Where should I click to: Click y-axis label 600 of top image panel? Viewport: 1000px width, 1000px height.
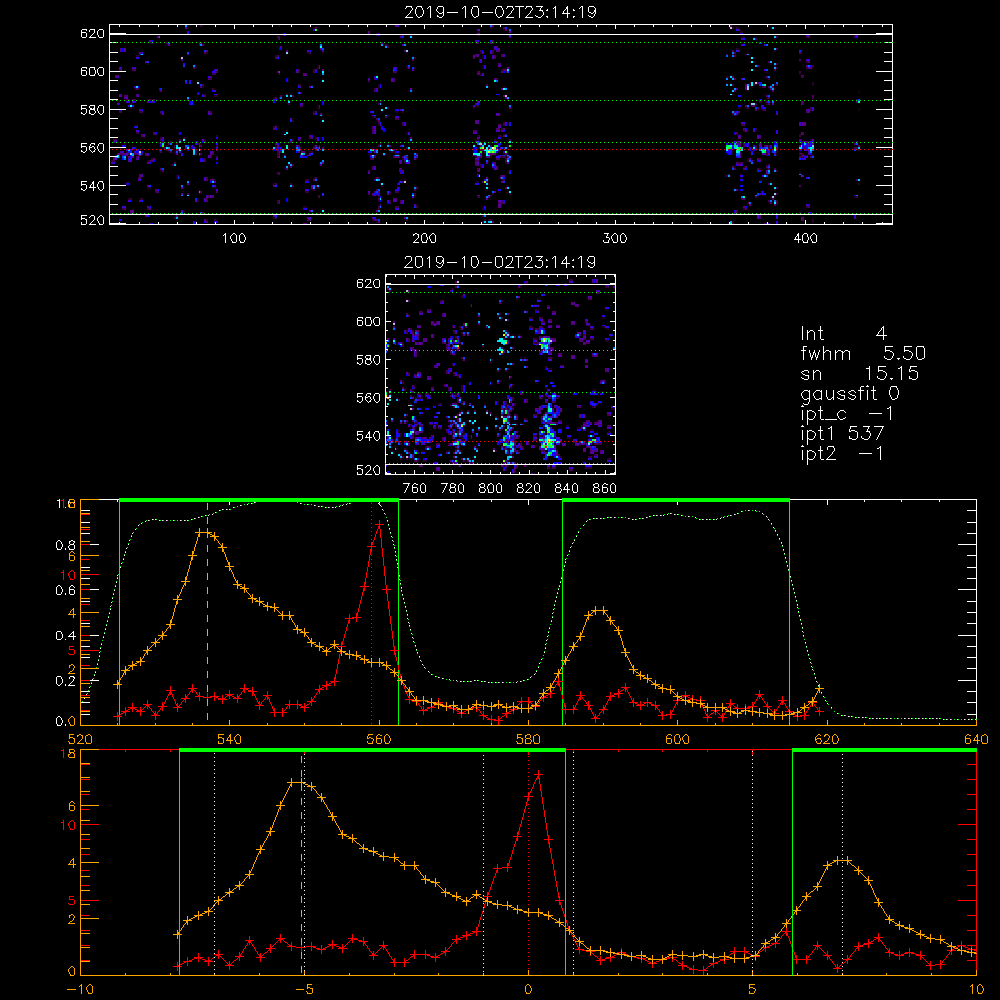(92, 71)
